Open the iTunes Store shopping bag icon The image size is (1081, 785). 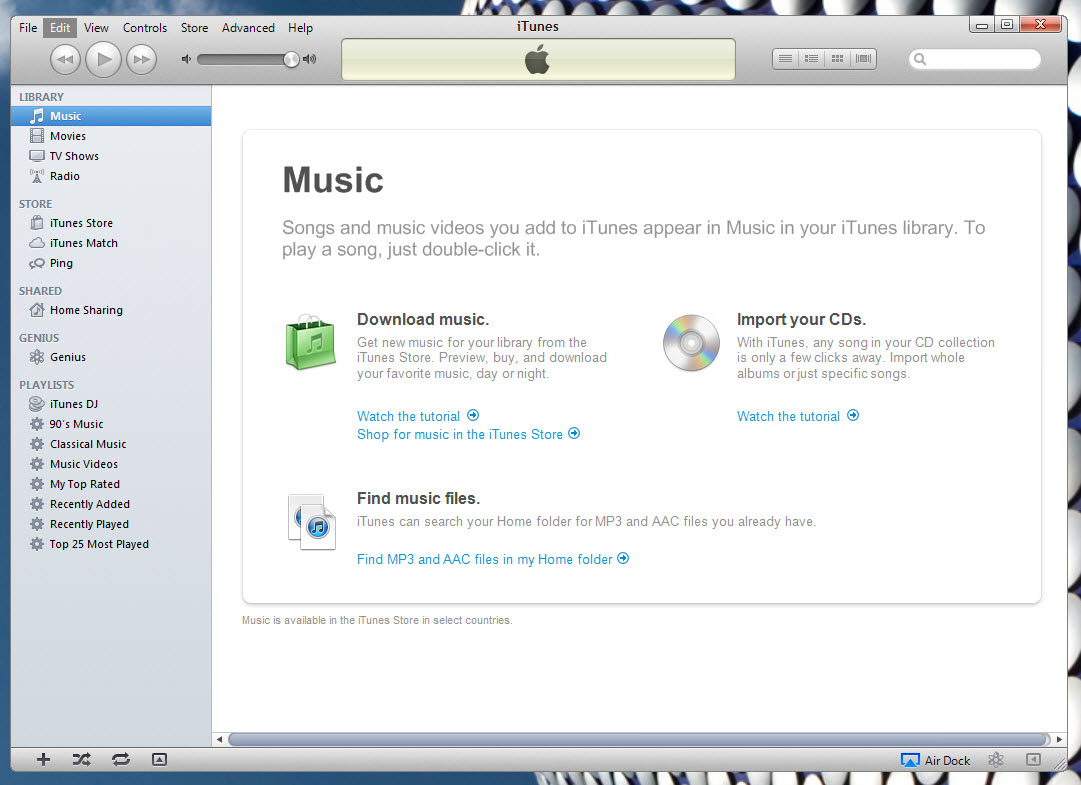(37, 223)
